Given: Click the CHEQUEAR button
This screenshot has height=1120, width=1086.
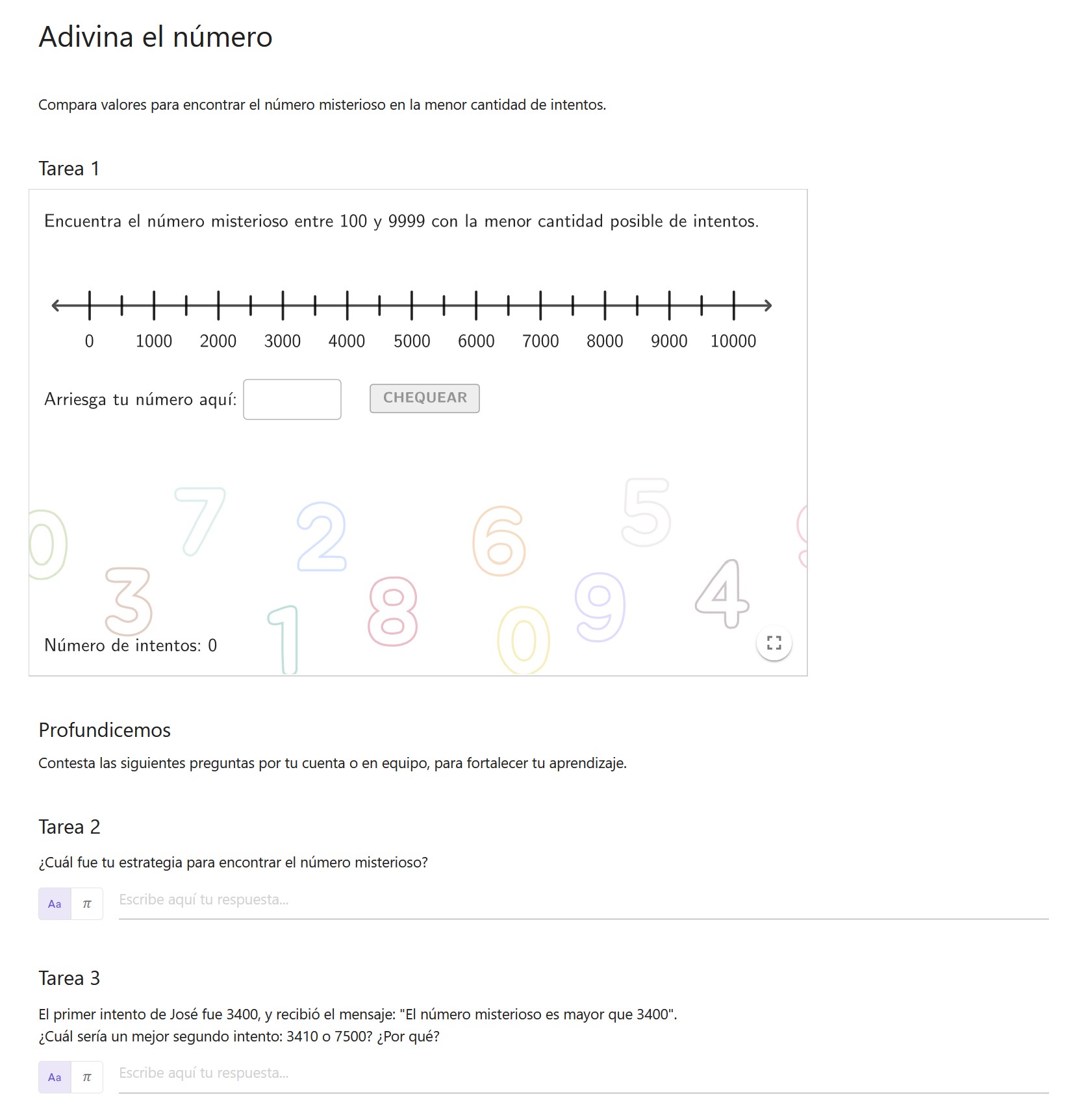Looking at the screenshot, I should 425,398.
